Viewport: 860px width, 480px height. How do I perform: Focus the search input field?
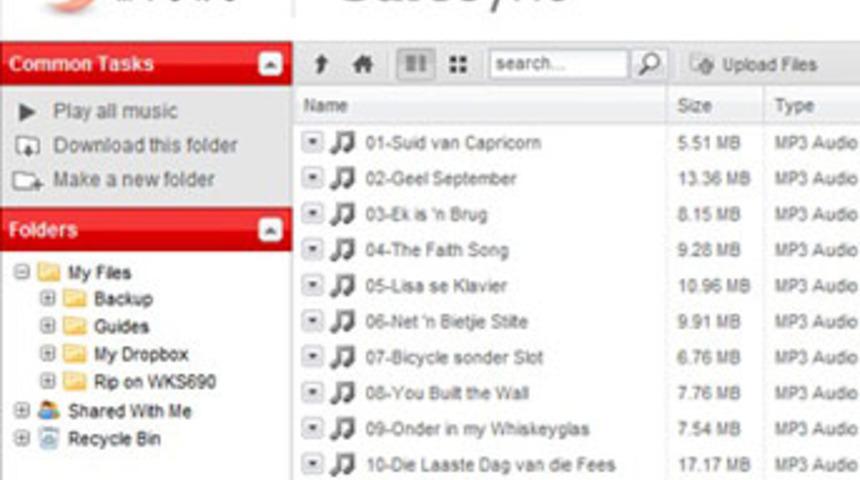559,64
